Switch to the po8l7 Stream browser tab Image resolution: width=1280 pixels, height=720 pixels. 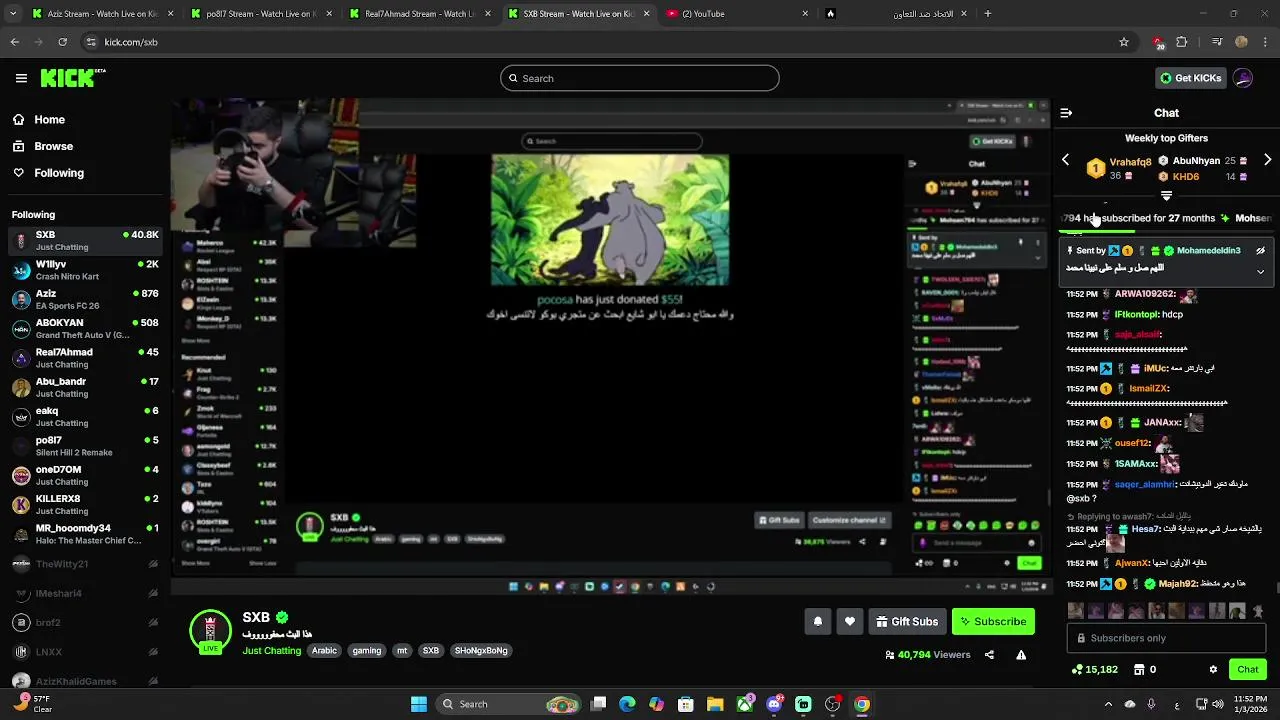[x=260, y=14]
